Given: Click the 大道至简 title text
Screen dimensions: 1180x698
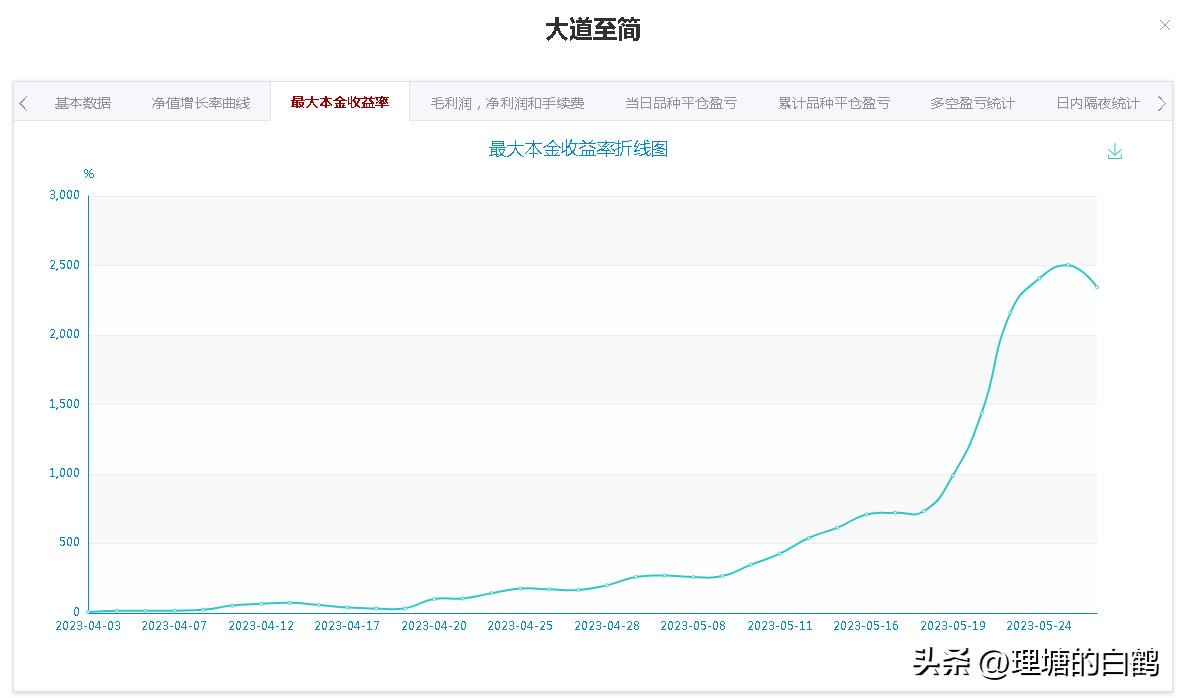Looking at the screenshot, I should [592, 30].
